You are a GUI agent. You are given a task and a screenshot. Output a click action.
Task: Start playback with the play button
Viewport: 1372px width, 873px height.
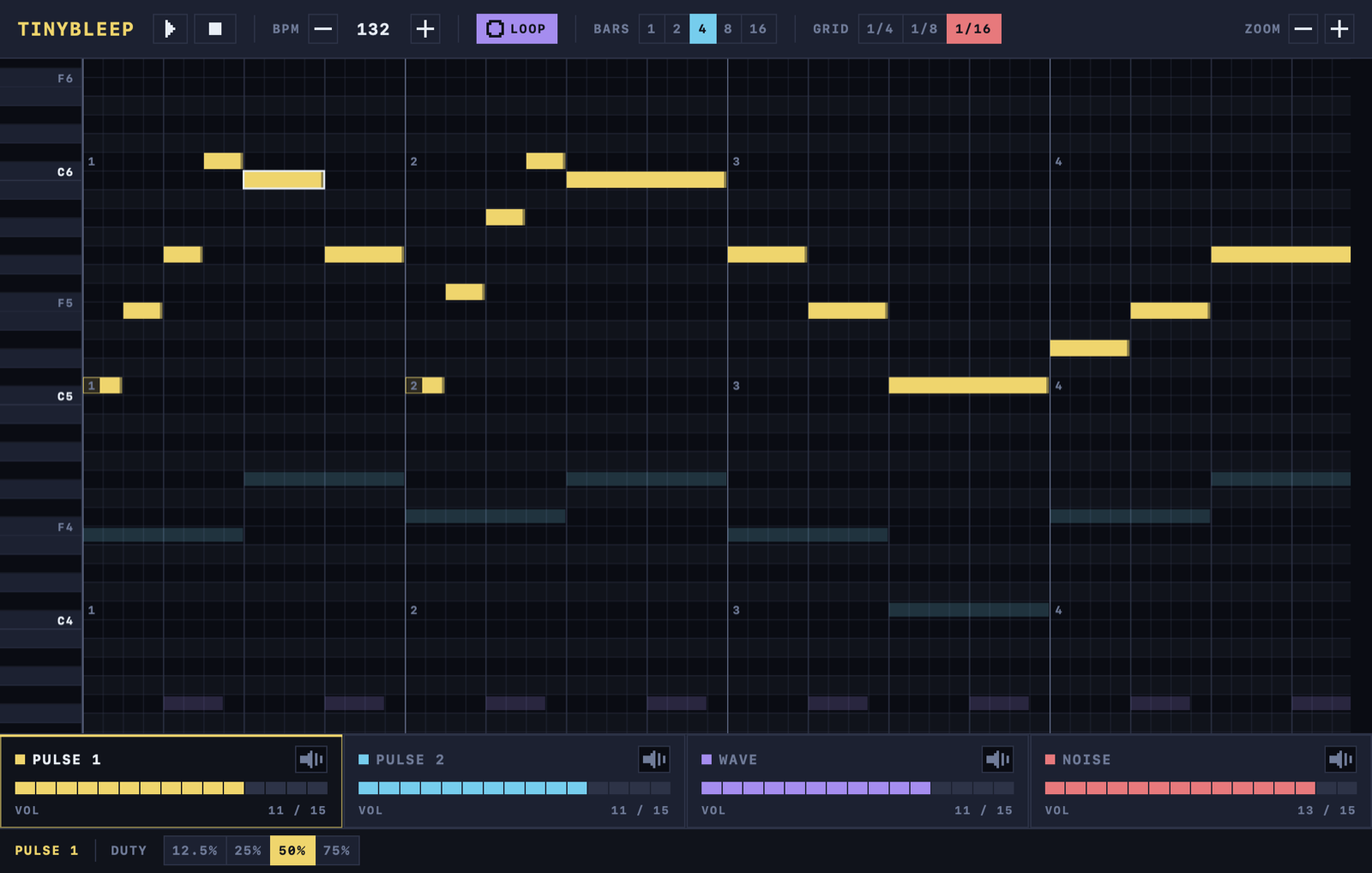(170, 29)
